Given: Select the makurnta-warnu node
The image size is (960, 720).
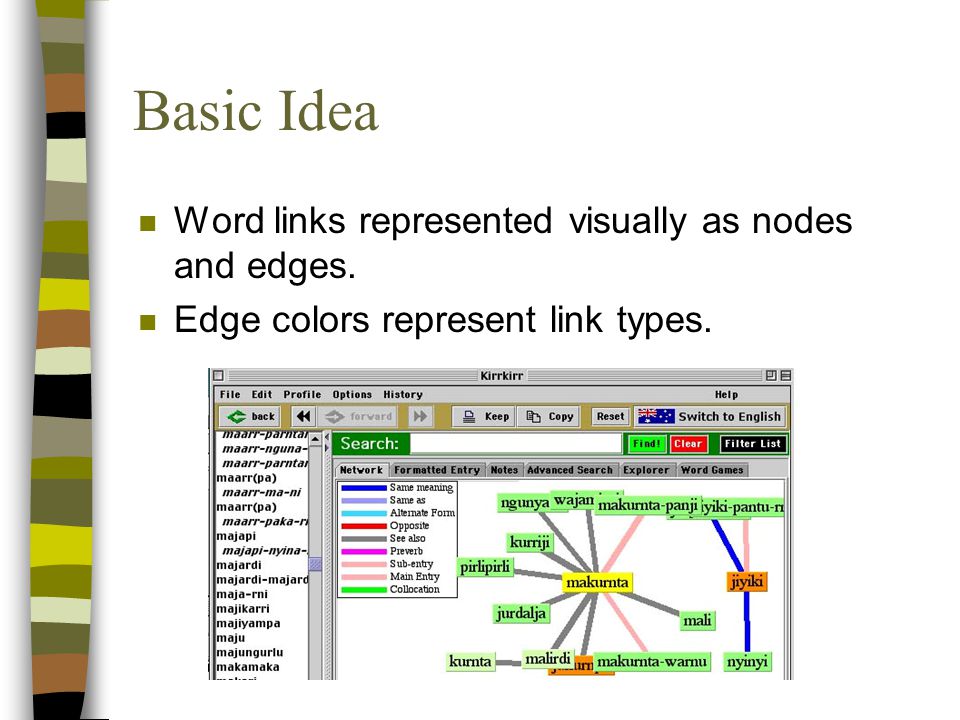Looking at the screenshot, I should coord(652,662).
